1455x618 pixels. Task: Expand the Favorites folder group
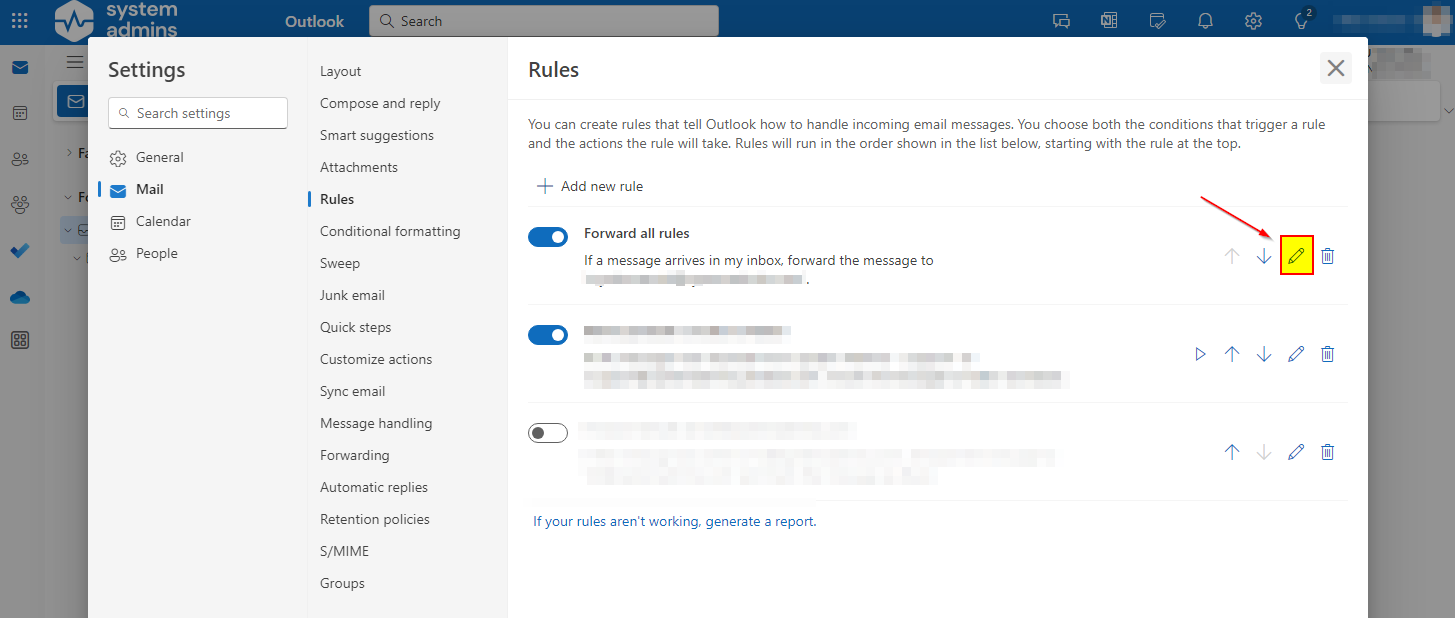pos(71,152)
